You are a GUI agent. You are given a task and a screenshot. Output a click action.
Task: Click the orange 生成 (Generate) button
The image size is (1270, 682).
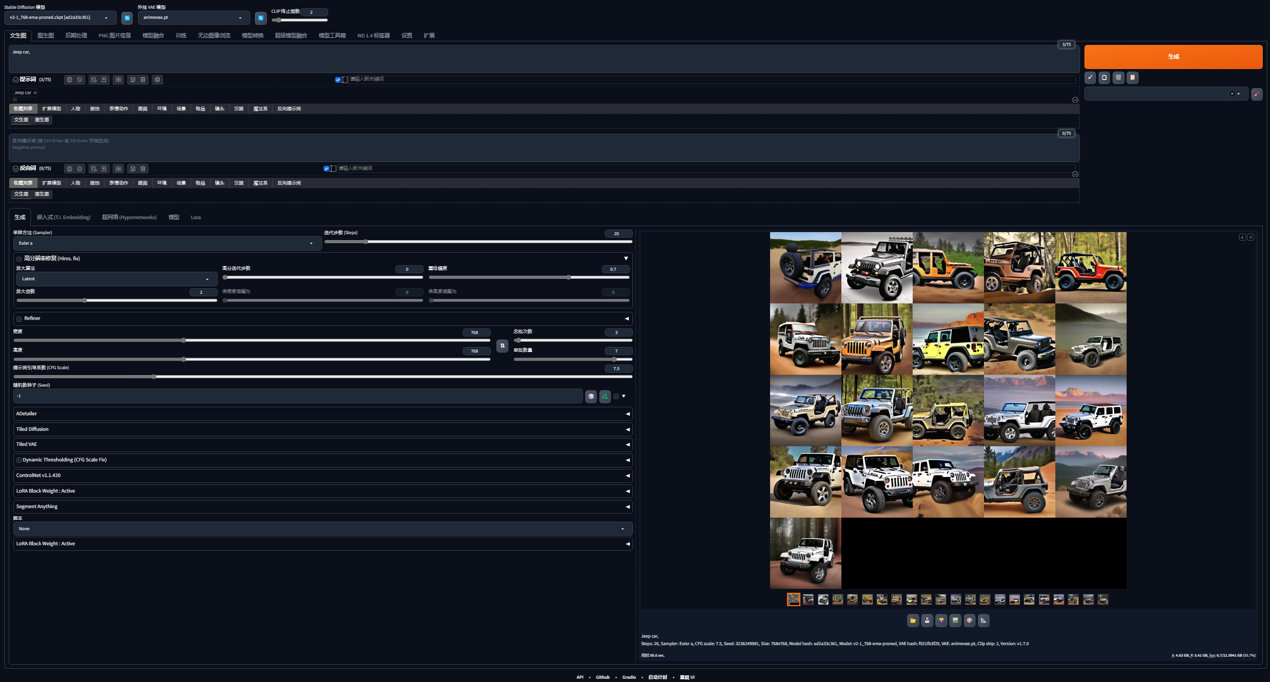pyautogui.click(x=1172, y=57)
